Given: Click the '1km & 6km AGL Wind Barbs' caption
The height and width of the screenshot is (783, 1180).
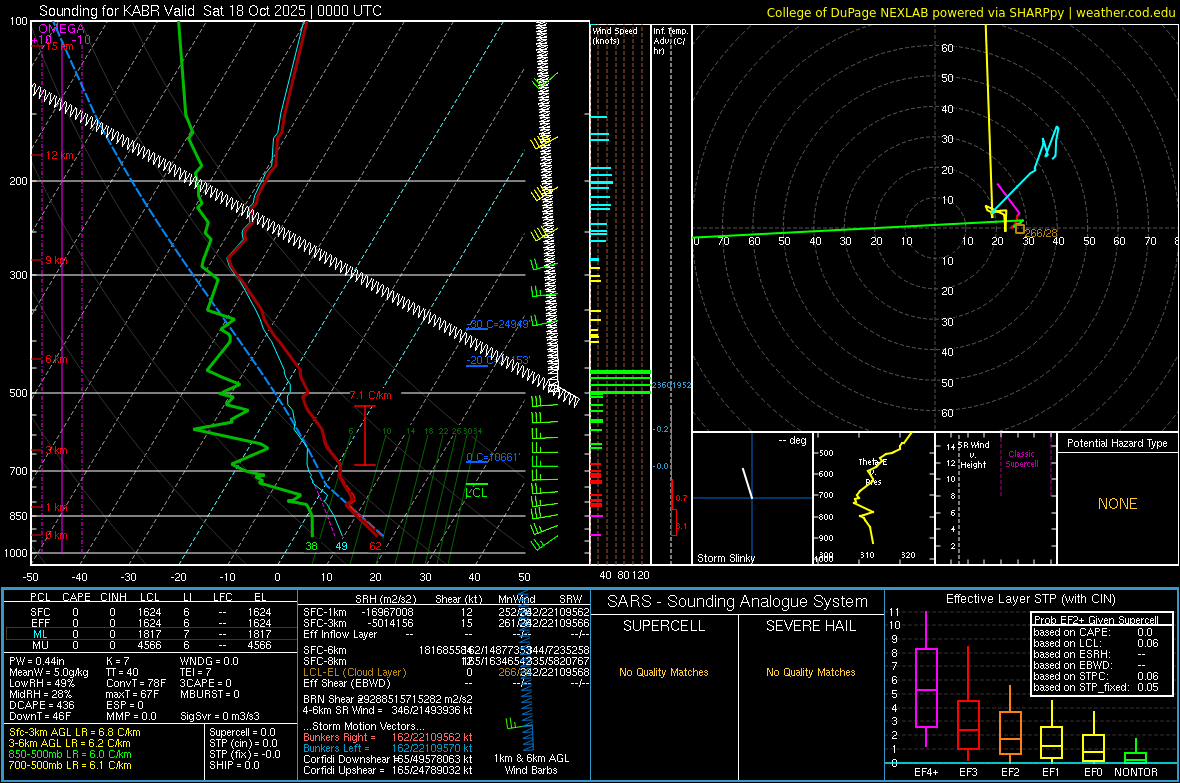Looking at the screenshot, I should tap(531, 764).
